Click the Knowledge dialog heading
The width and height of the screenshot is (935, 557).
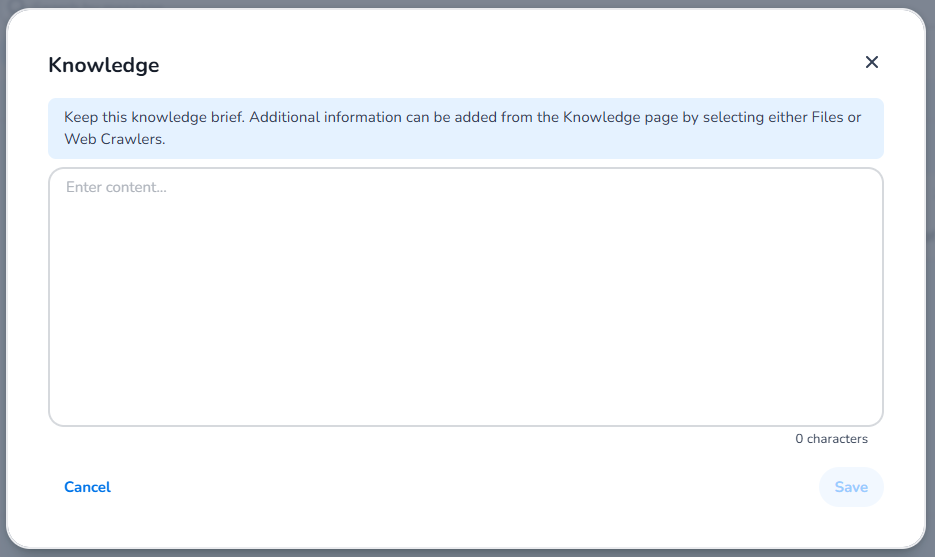coord(104,66)
